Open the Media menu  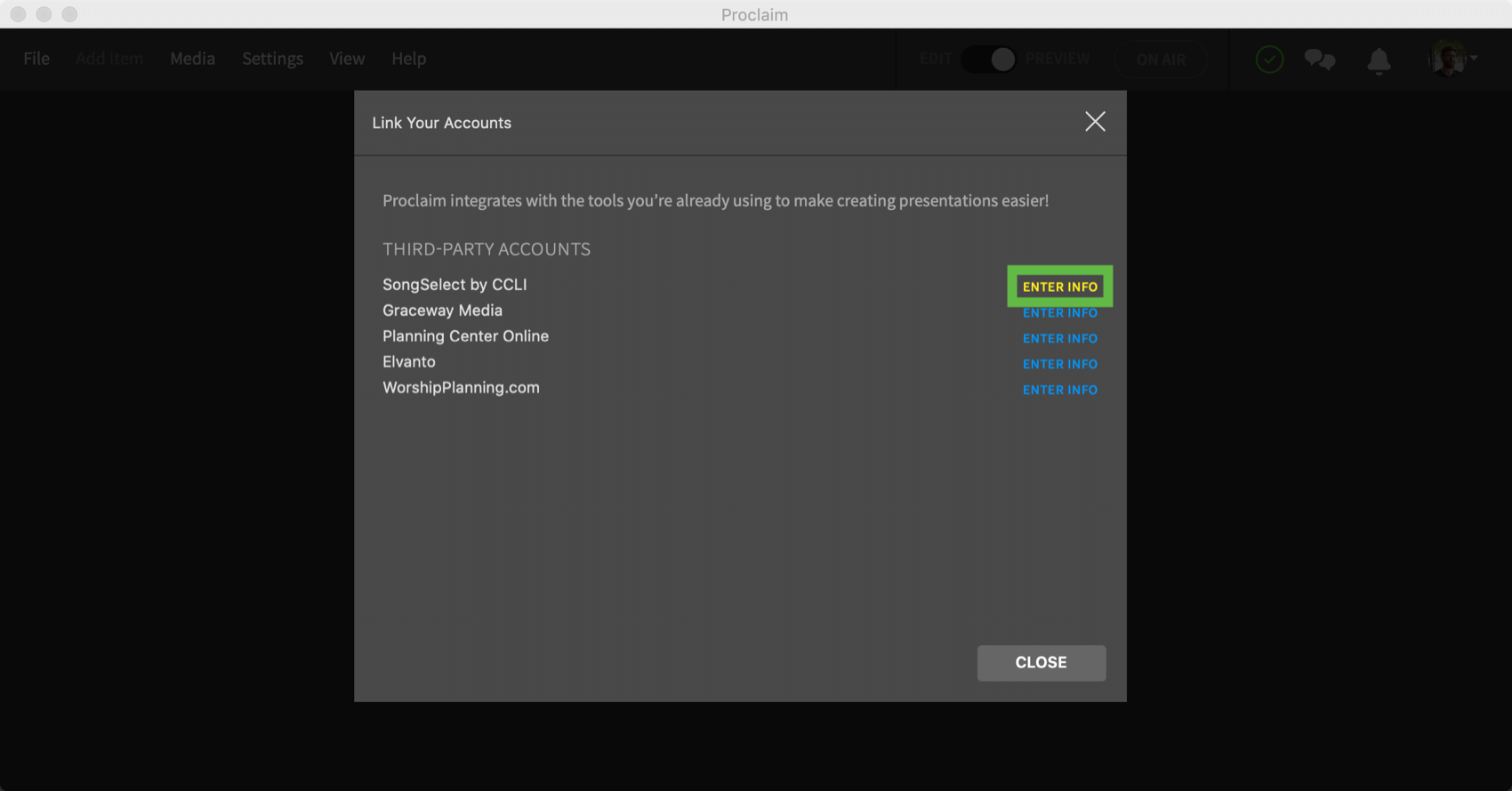pyautogui.click(x=192, y=59)
